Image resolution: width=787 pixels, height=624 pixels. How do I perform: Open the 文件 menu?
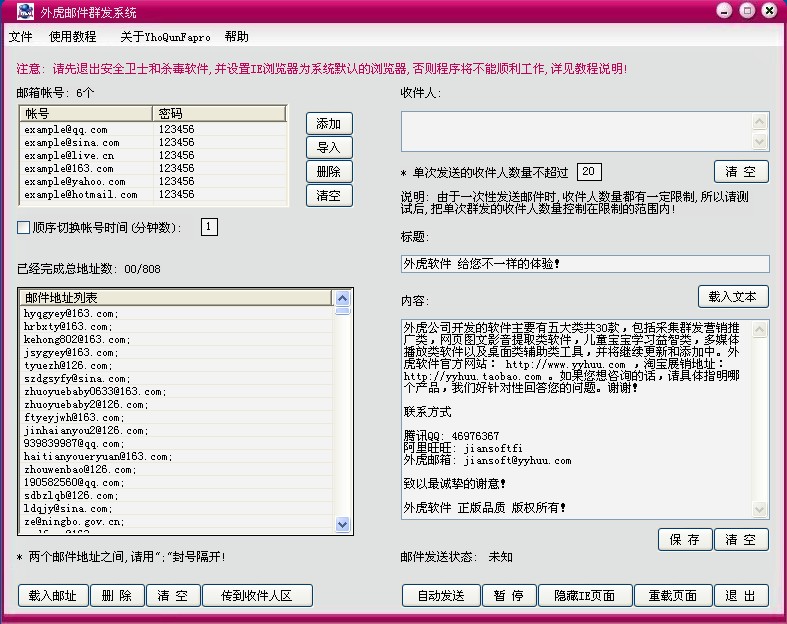[x=21, y=37]
